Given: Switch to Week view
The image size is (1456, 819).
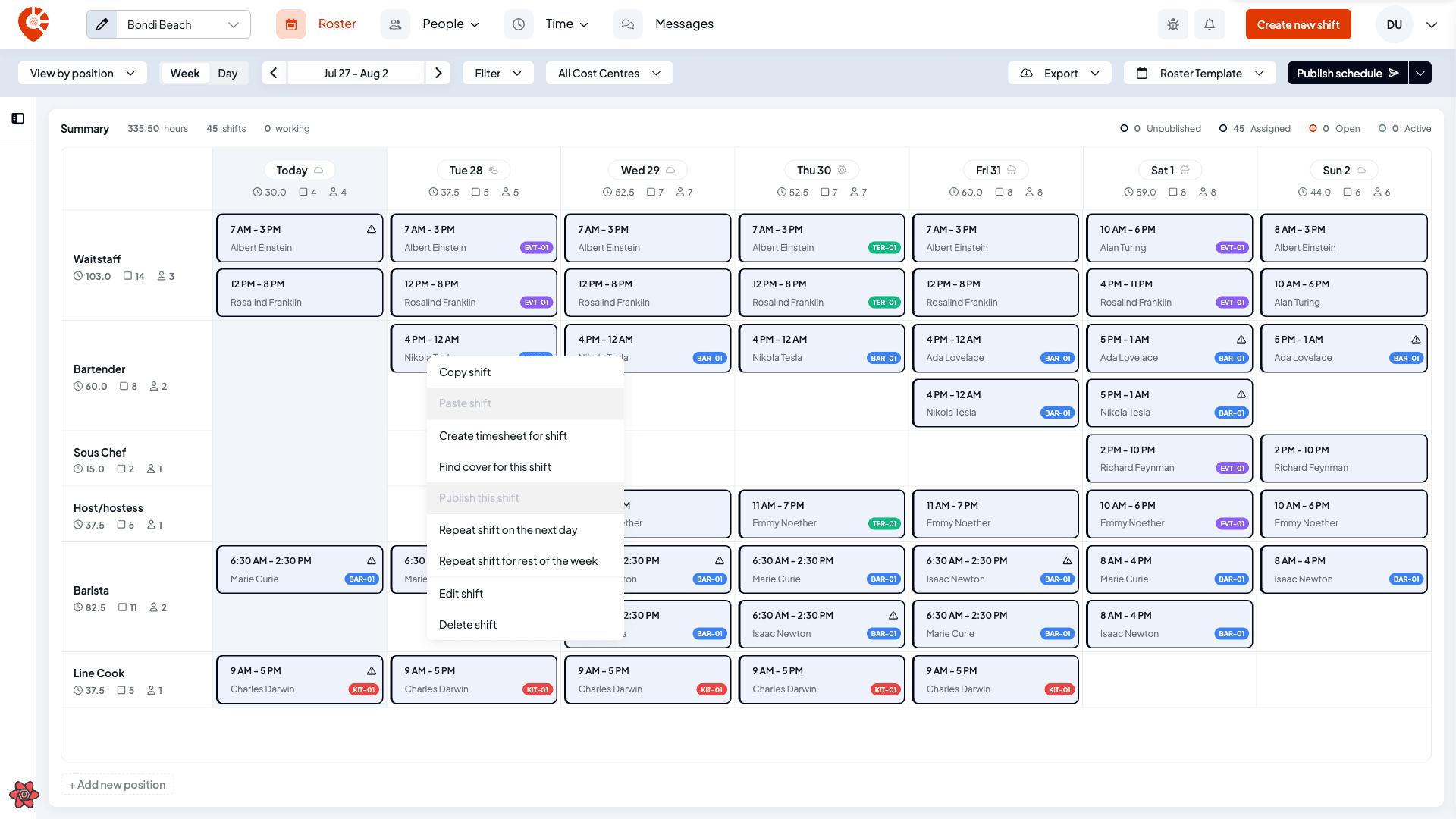Looking at the screenshot, I should click(x=185, y=73).
